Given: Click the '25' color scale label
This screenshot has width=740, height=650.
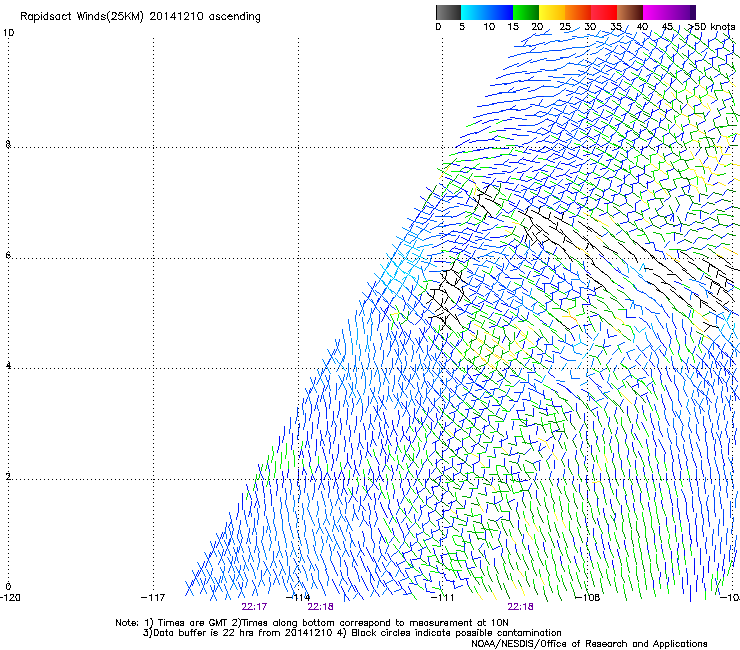Looking at the screenshot, I should [x=565, y=27].
